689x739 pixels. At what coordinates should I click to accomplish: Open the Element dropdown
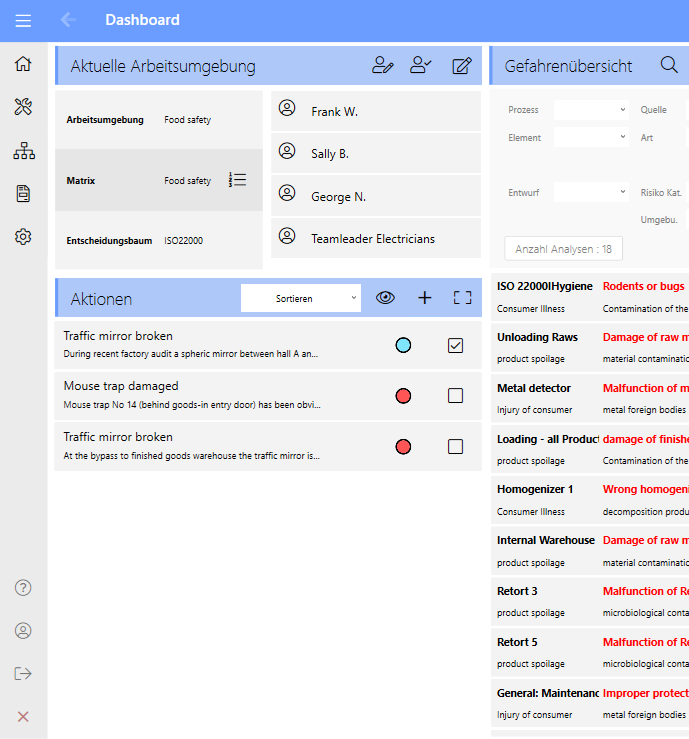591,137
